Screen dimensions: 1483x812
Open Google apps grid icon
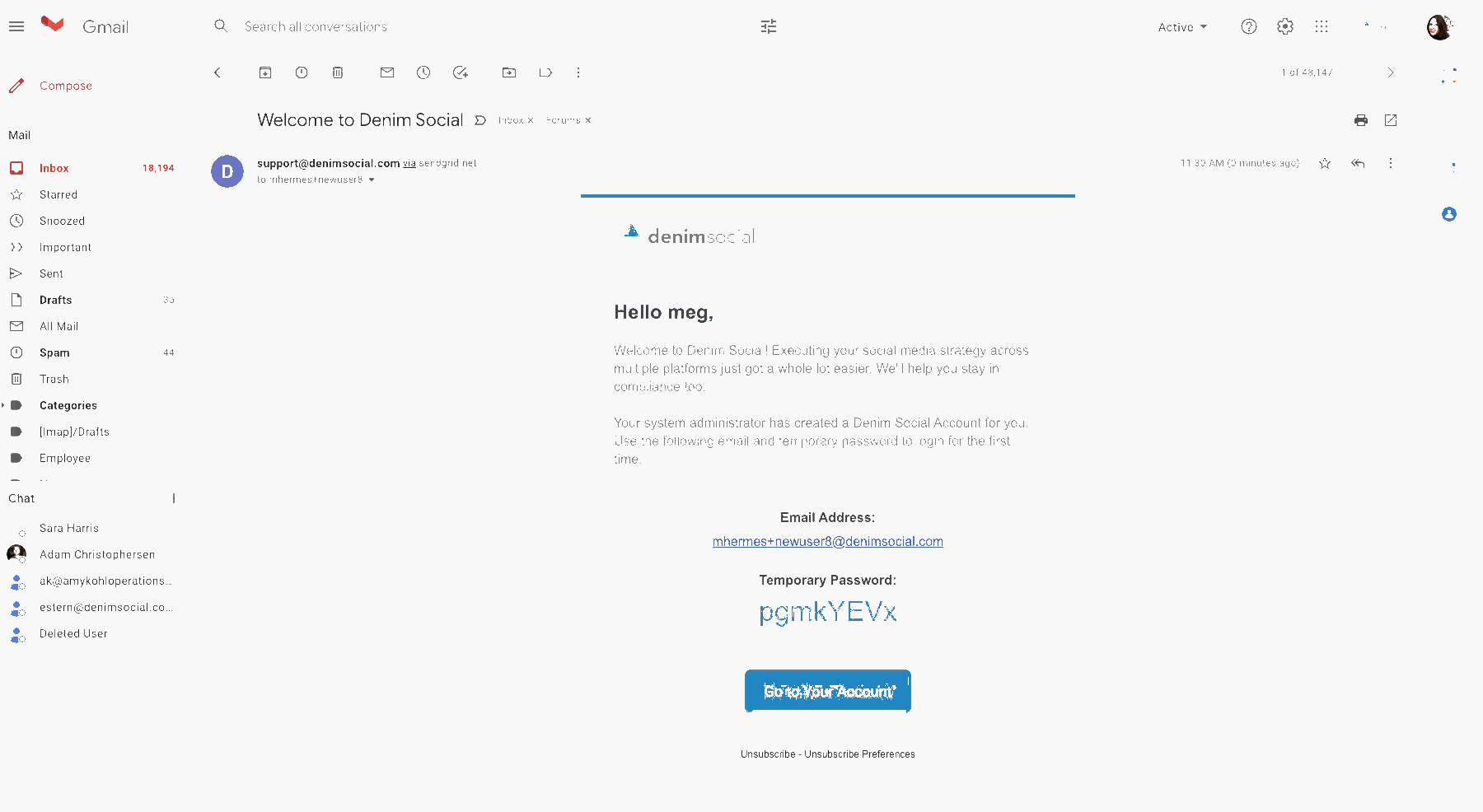point(1322,26)
